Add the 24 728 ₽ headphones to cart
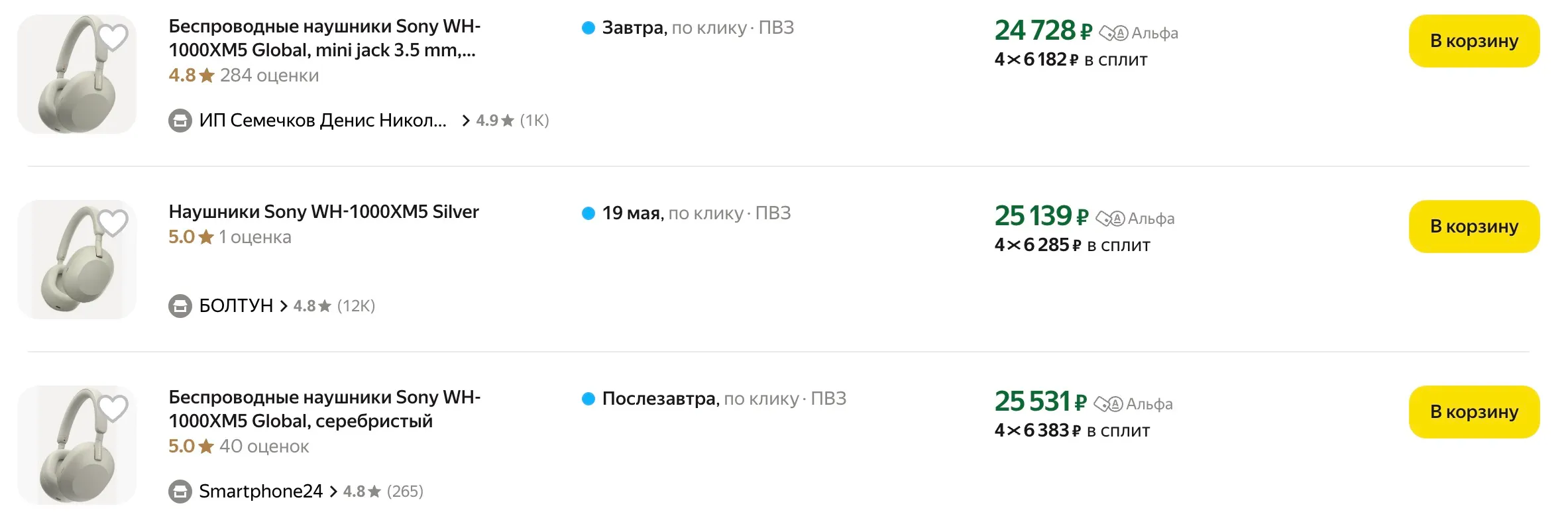 coord(1473,41)
